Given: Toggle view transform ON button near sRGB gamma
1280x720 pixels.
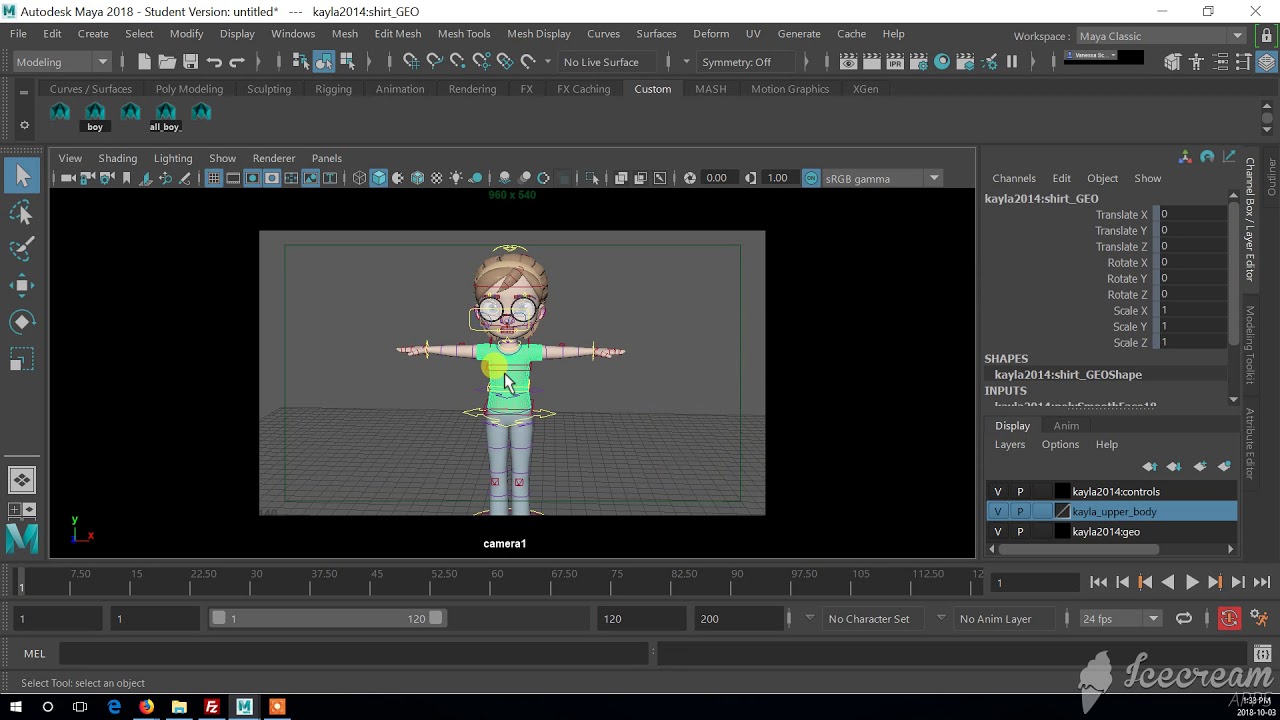Looking at the screenshot, I should click(811, 178).
